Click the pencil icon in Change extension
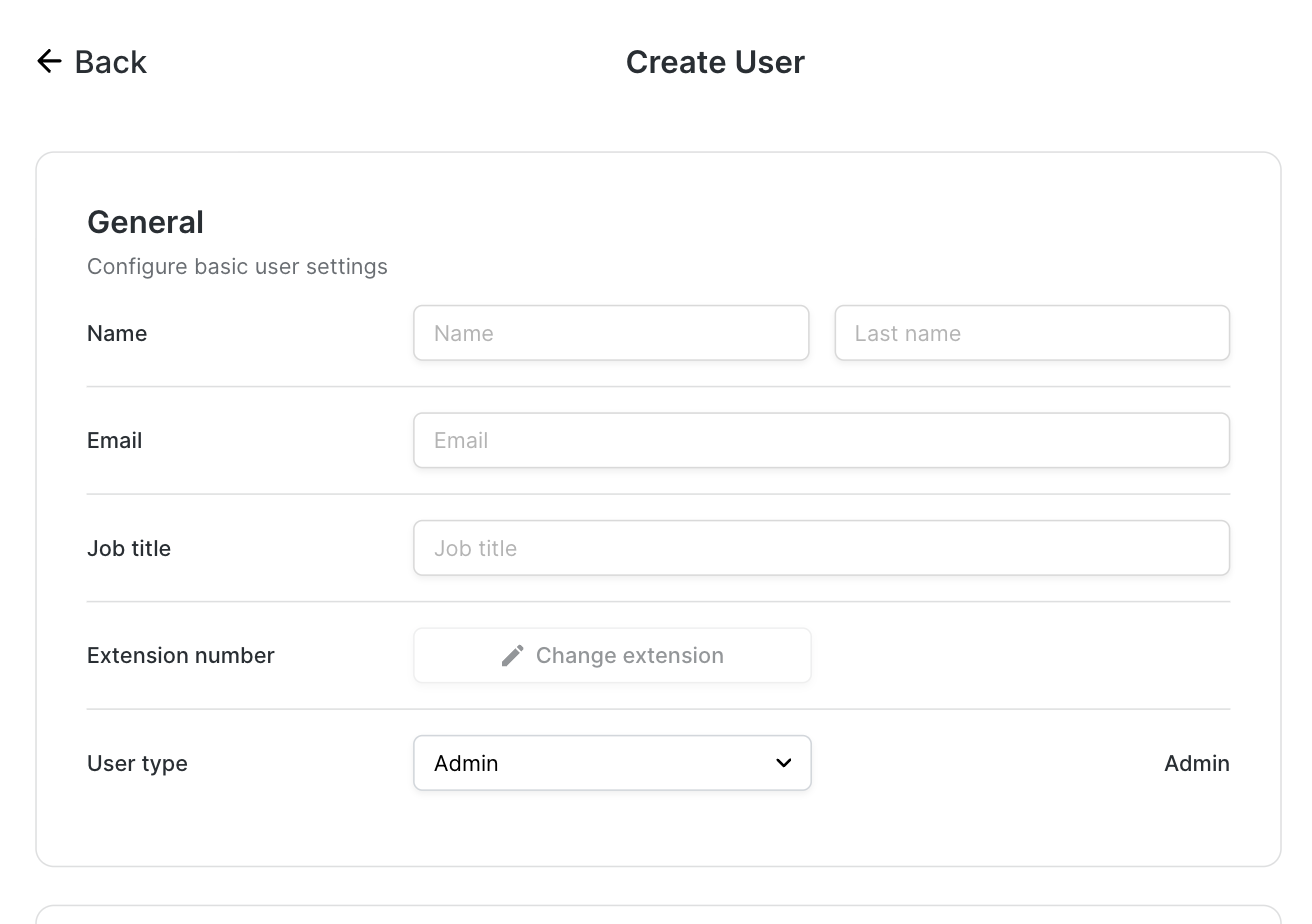 click(513, 656)
